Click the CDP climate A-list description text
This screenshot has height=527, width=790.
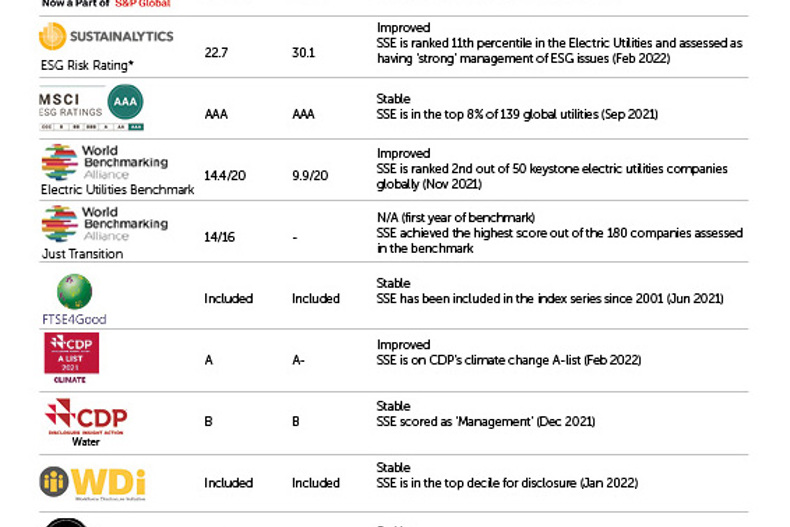(x=508, y=360)
